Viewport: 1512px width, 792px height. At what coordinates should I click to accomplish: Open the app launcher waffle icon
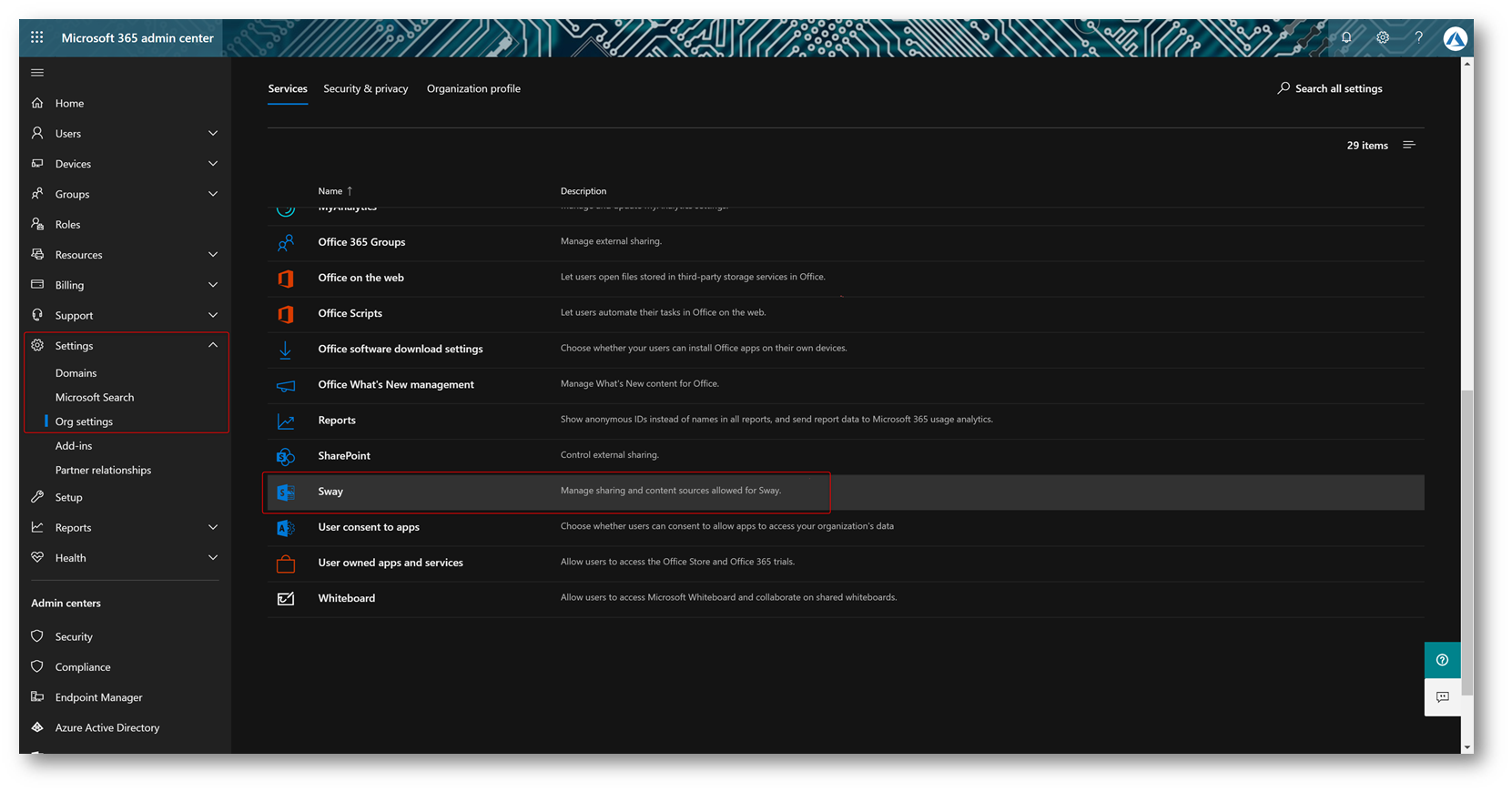[x=37, y=37]
